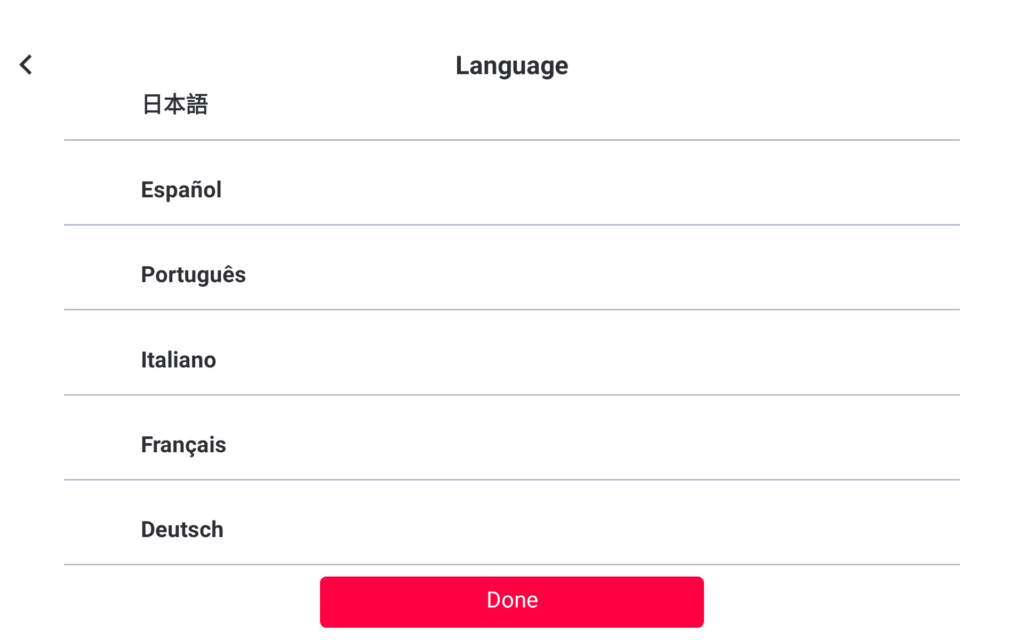1024x640 pixels.
Task: Return to previous screen using chevron
Action: (26, 65)
